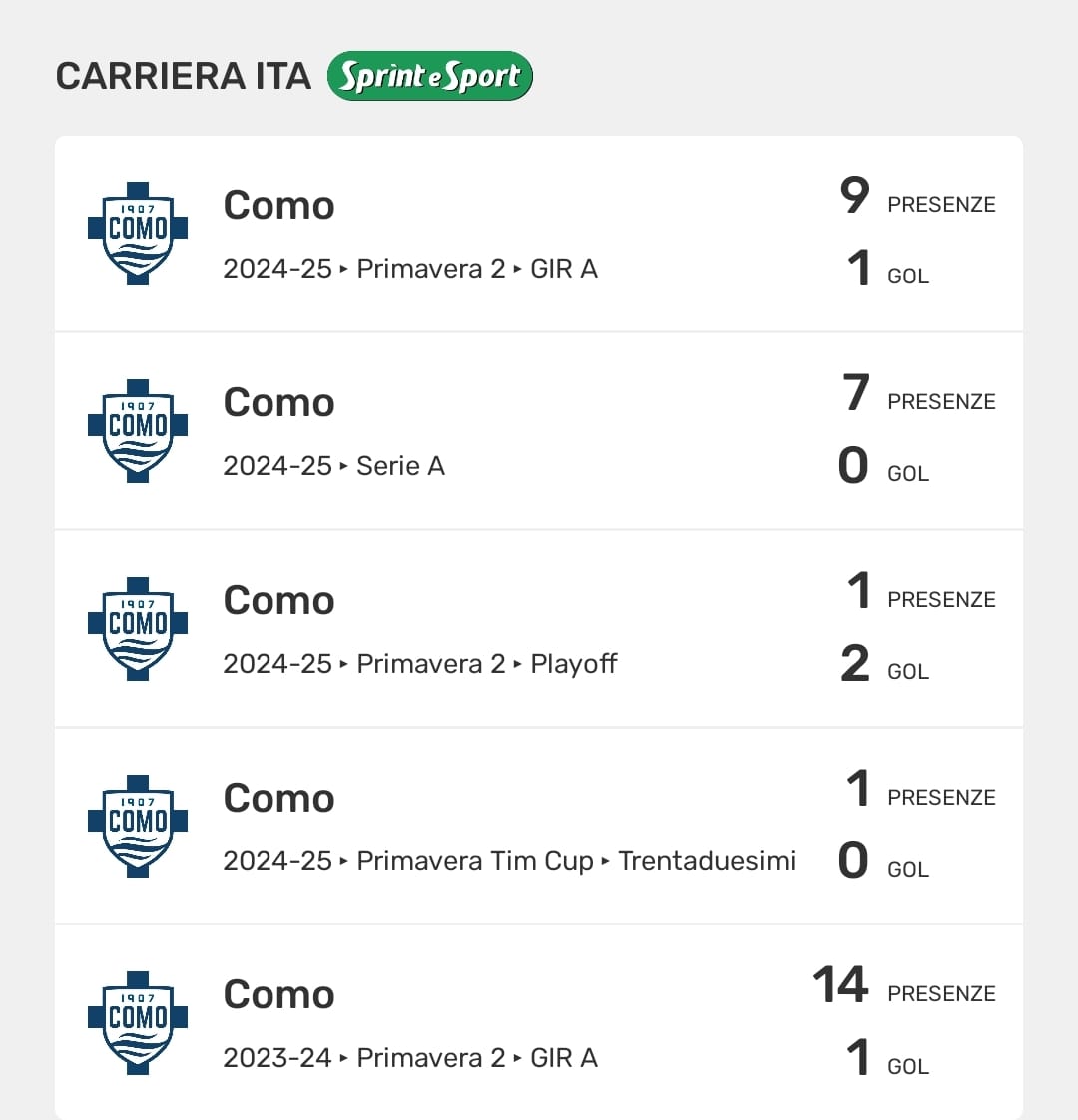Click the 0 gol stat in Tim Cup row
The width and height of the screenshot is (1078, 1120).
click(853, 862)
